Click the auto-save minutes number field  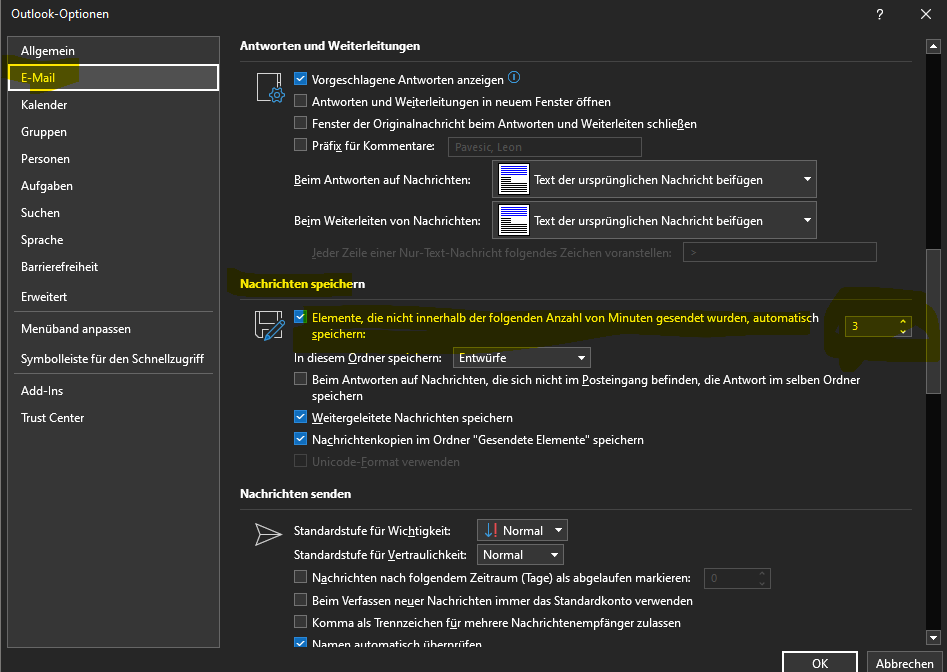pyautogui.click(x=872, y=327)
